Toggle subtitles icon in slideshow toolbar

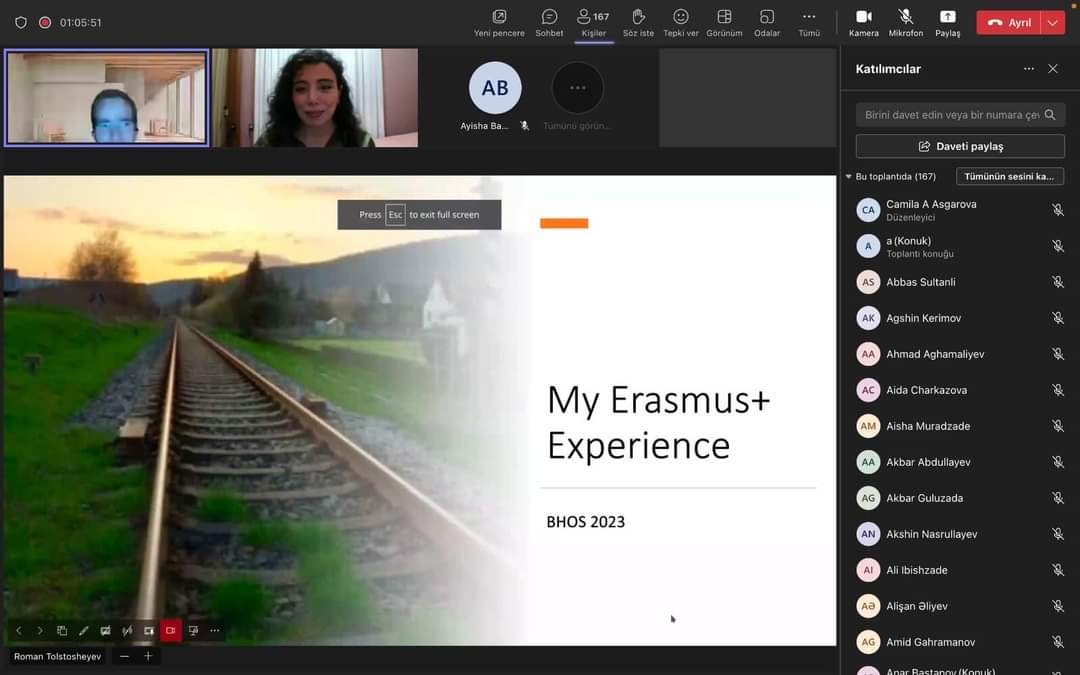pyautogui.click(x=105, y=630)
